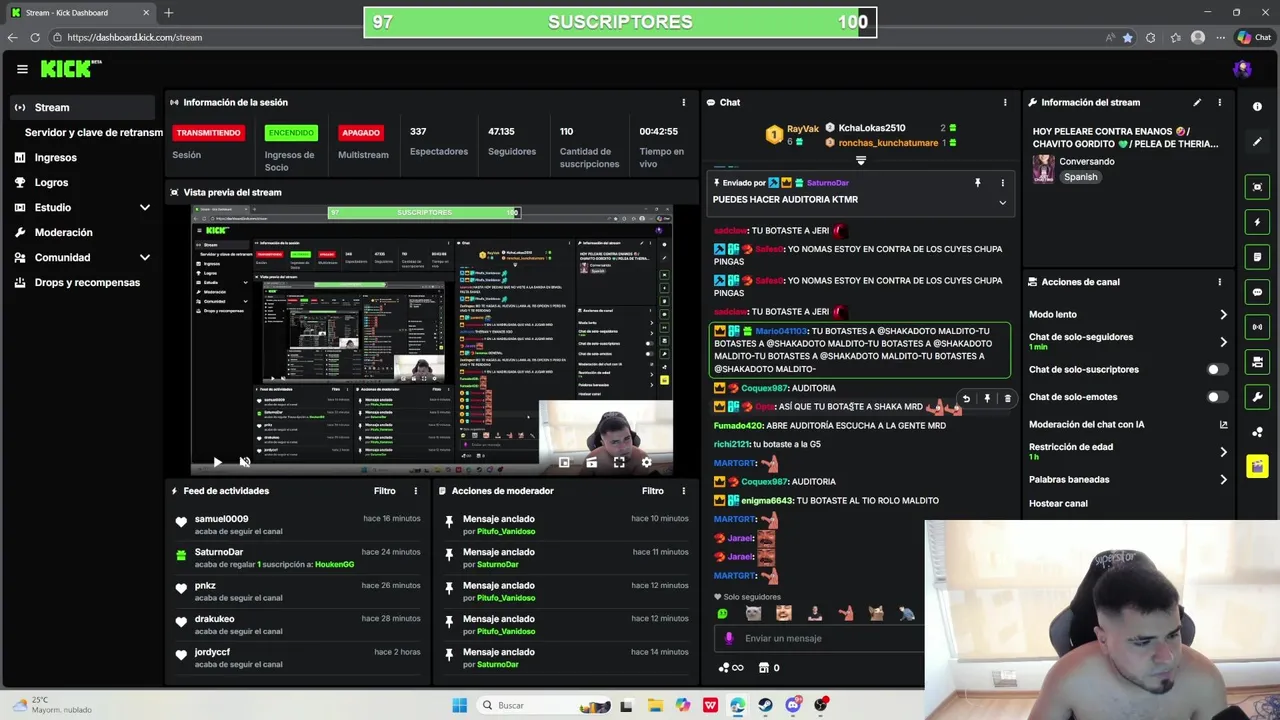This screenshot has width=1280, height=720.
Task: Click Enviar un mensaje input field
Action: pos(818,638)
